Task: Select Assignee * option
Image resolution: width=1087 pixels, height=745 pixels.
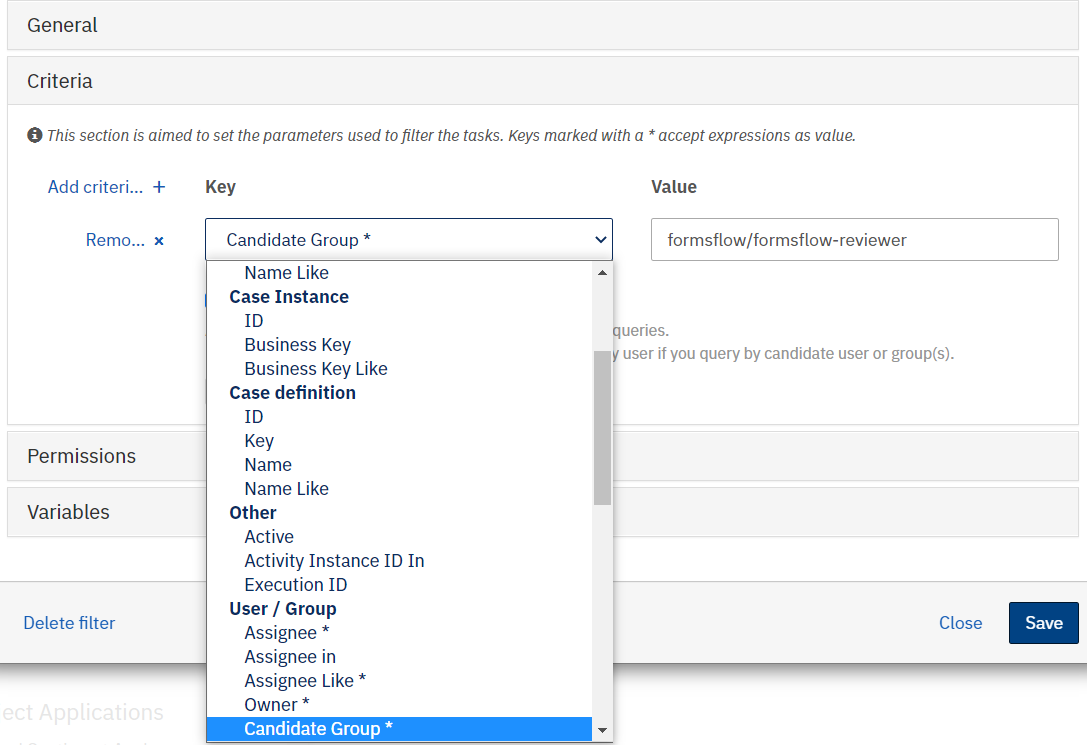Action: (399, 633)
